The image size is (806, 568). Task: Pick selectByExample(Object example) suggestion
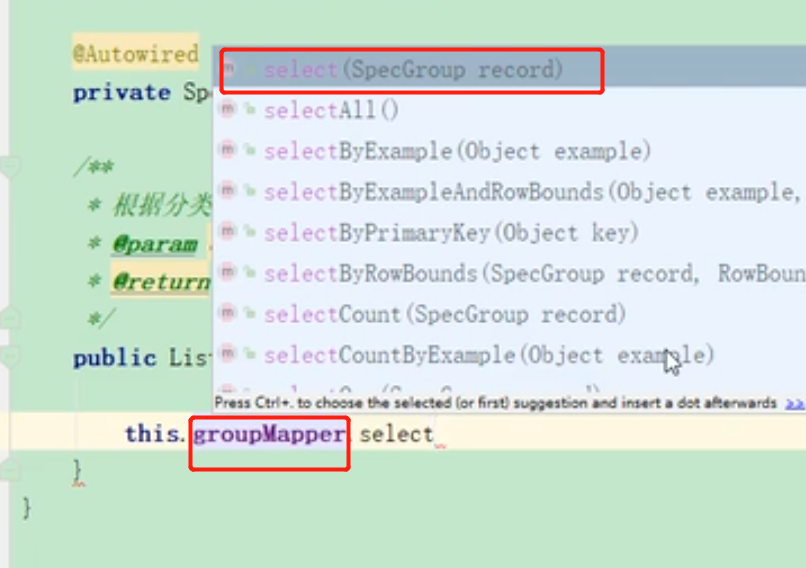coord(509,151)
